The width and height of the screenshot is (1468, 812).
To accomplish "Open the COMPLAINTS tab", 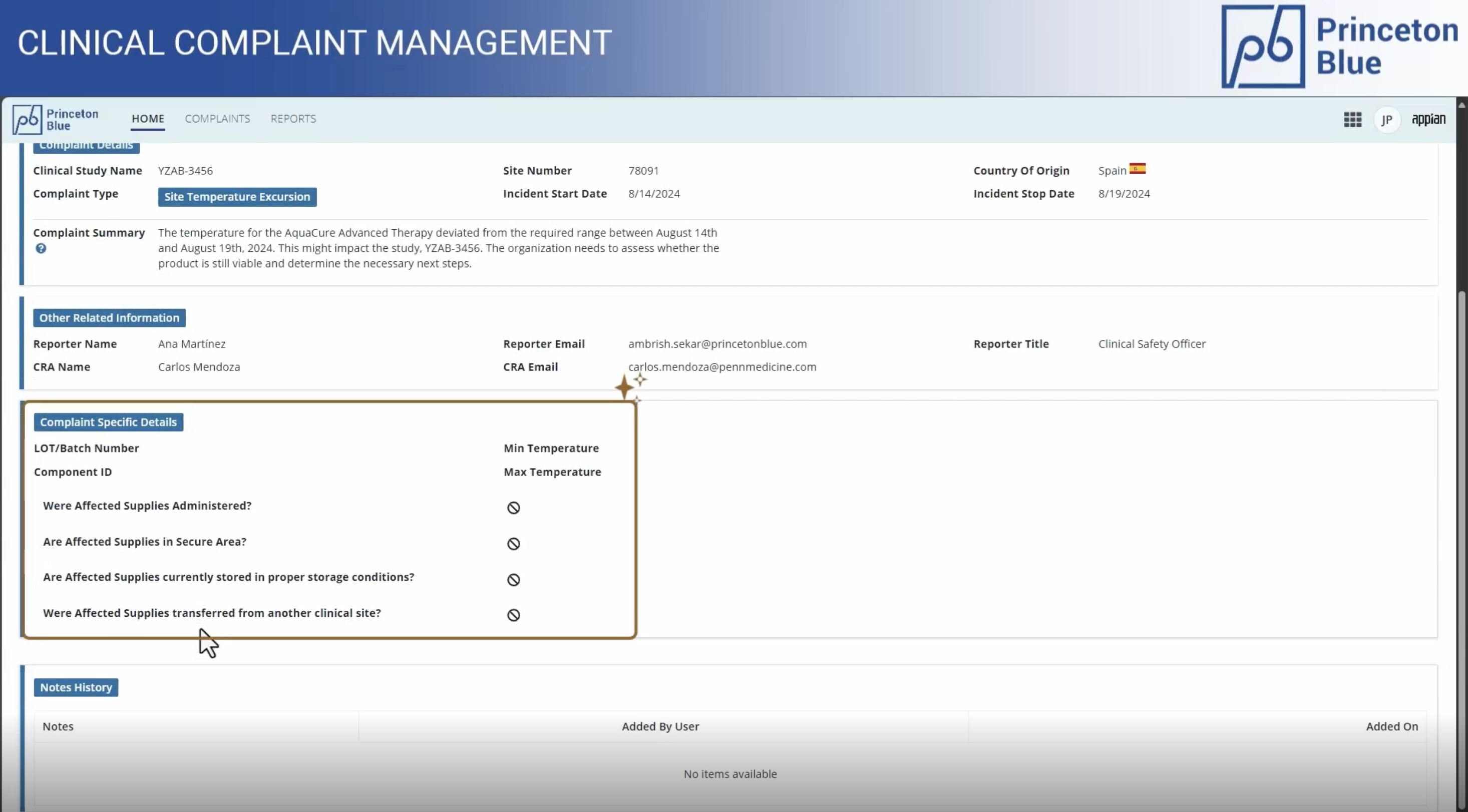I will pos(217,119).
